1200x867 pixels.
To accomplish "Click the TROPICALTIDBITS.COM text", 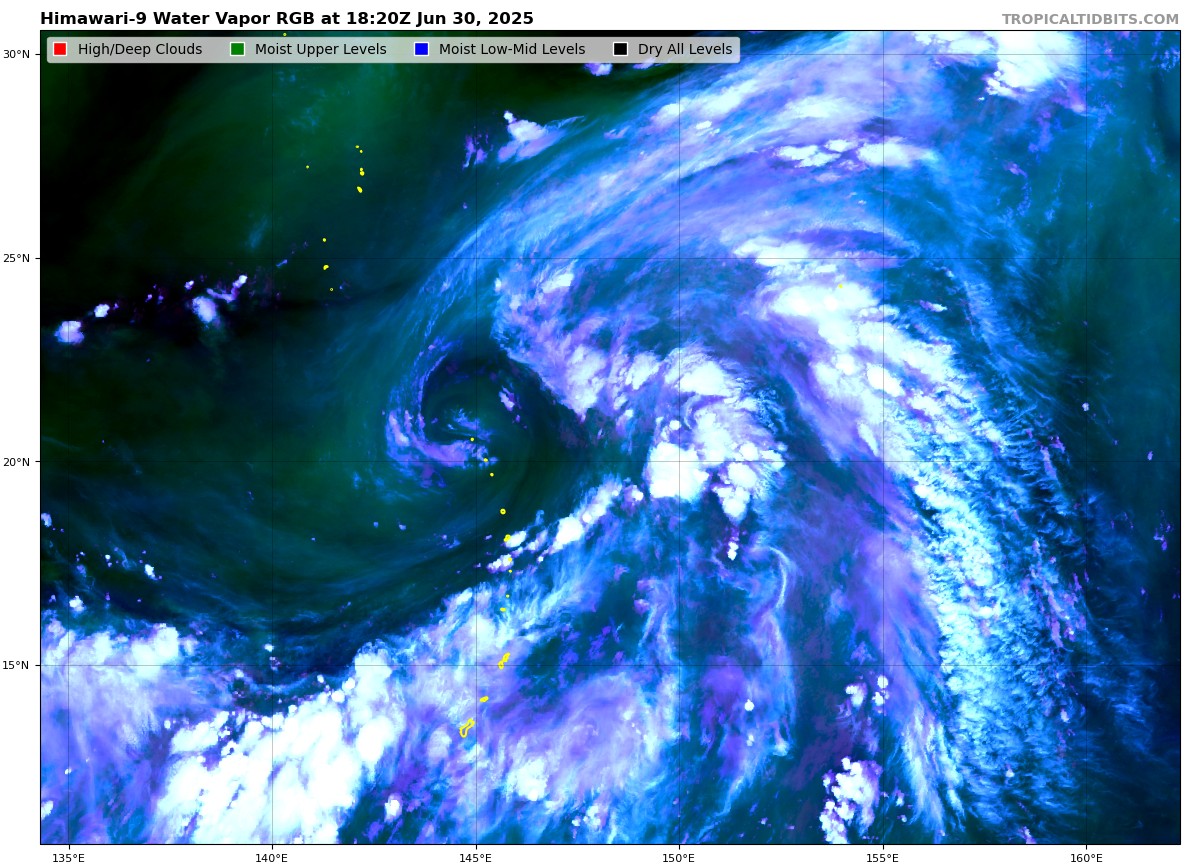I will tap(1090, 19).
